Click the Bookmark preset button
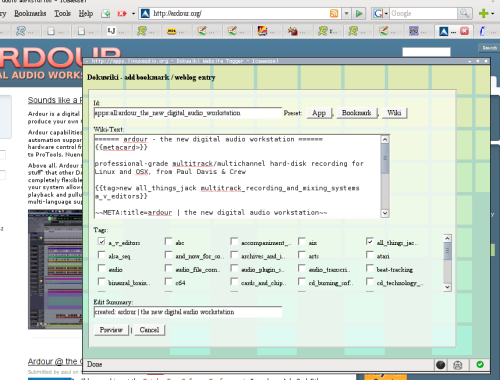The image size is (500, 380). coord(357,113)
